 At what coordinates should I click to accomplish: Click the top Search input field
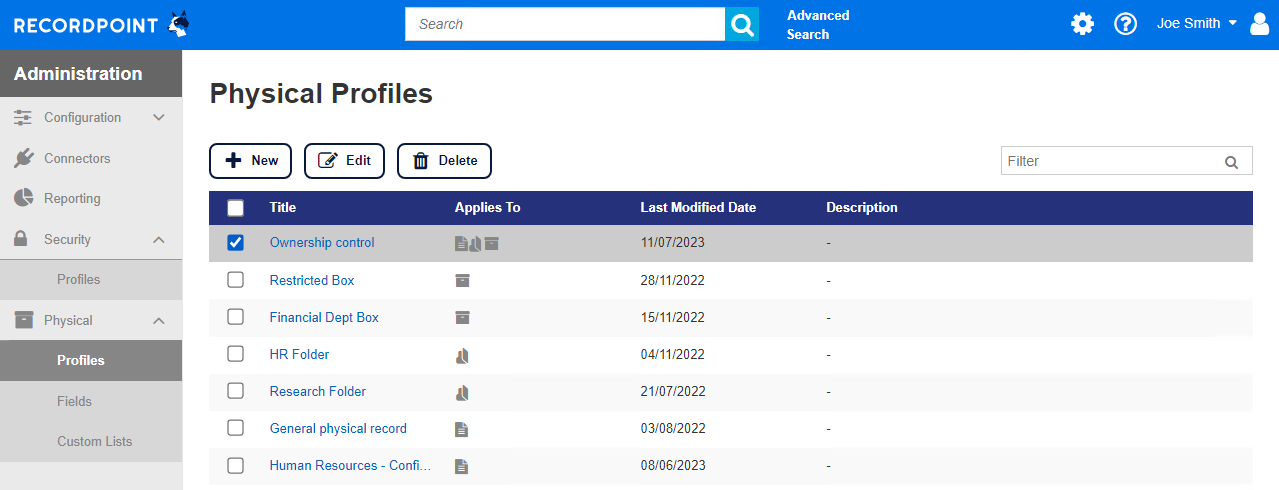(x=565, y=24)
